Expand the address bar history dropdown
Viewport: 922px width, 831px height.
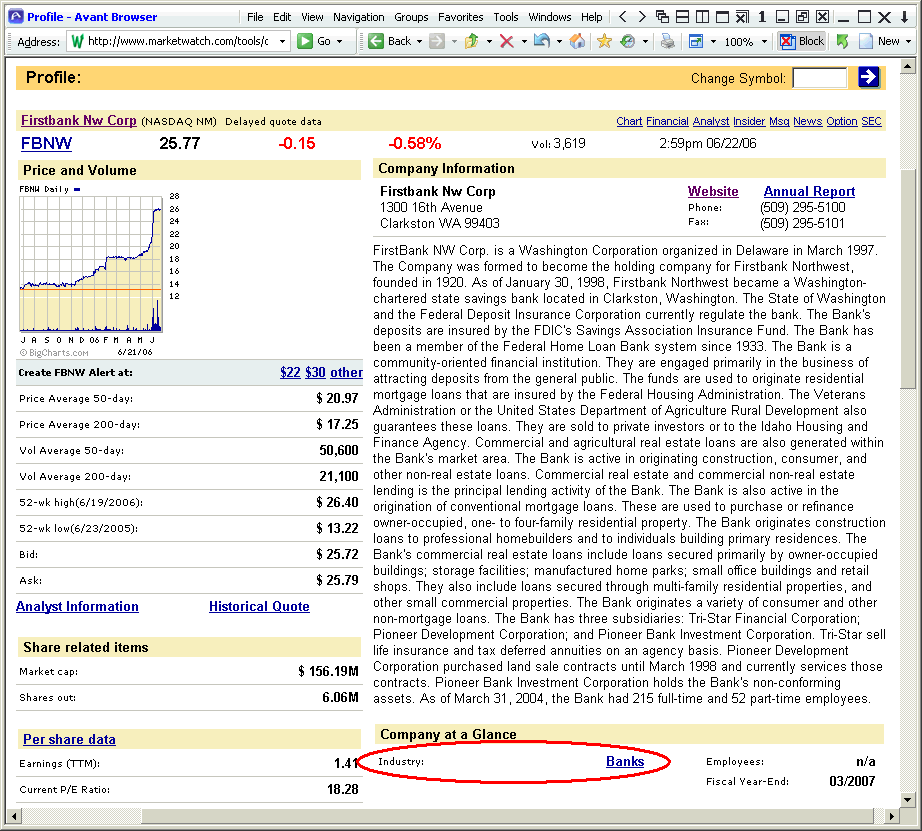(x=280, y=41)
